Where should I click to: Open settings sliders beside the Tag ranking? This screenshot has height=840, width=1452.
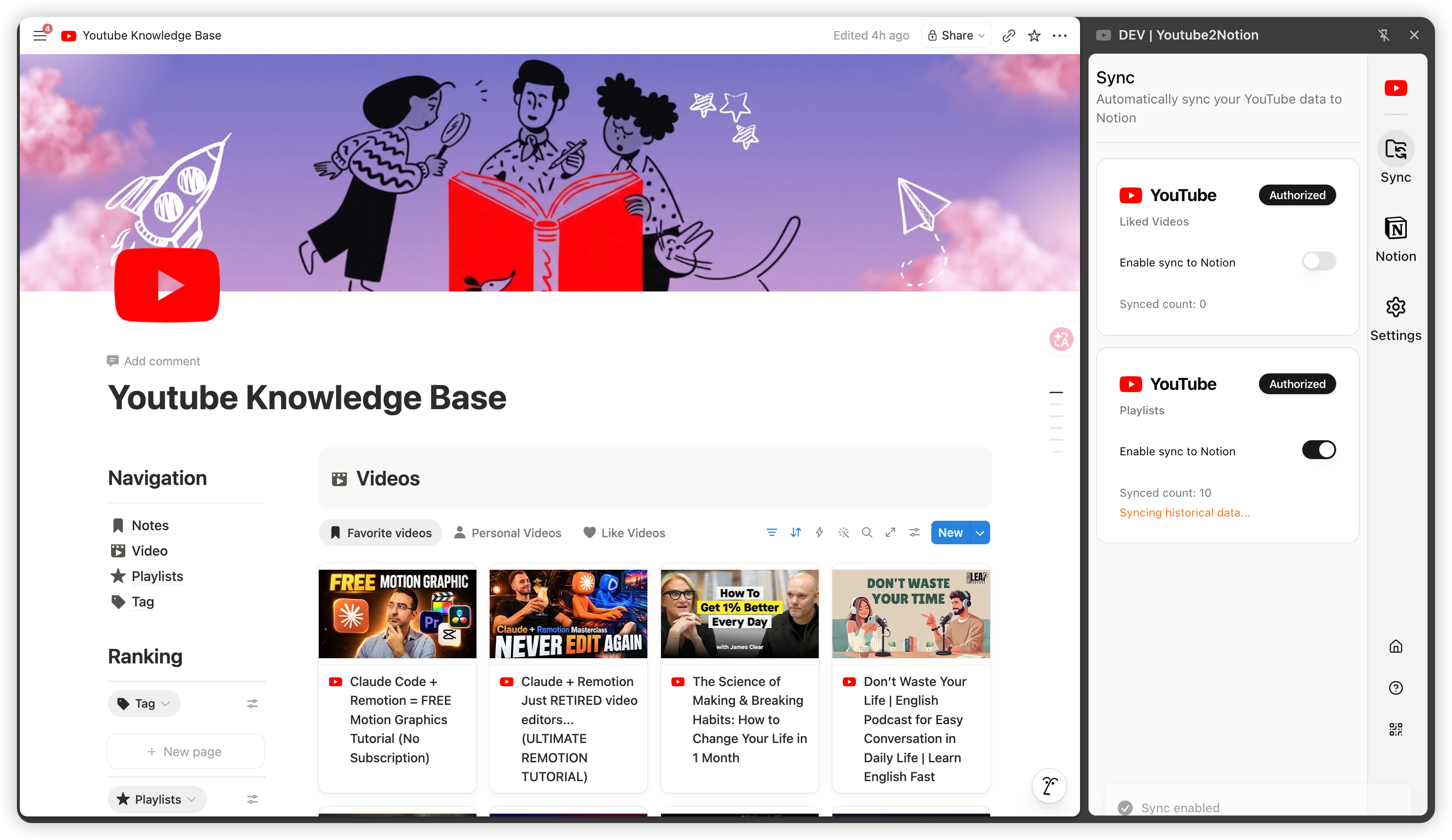click(252, 704)
